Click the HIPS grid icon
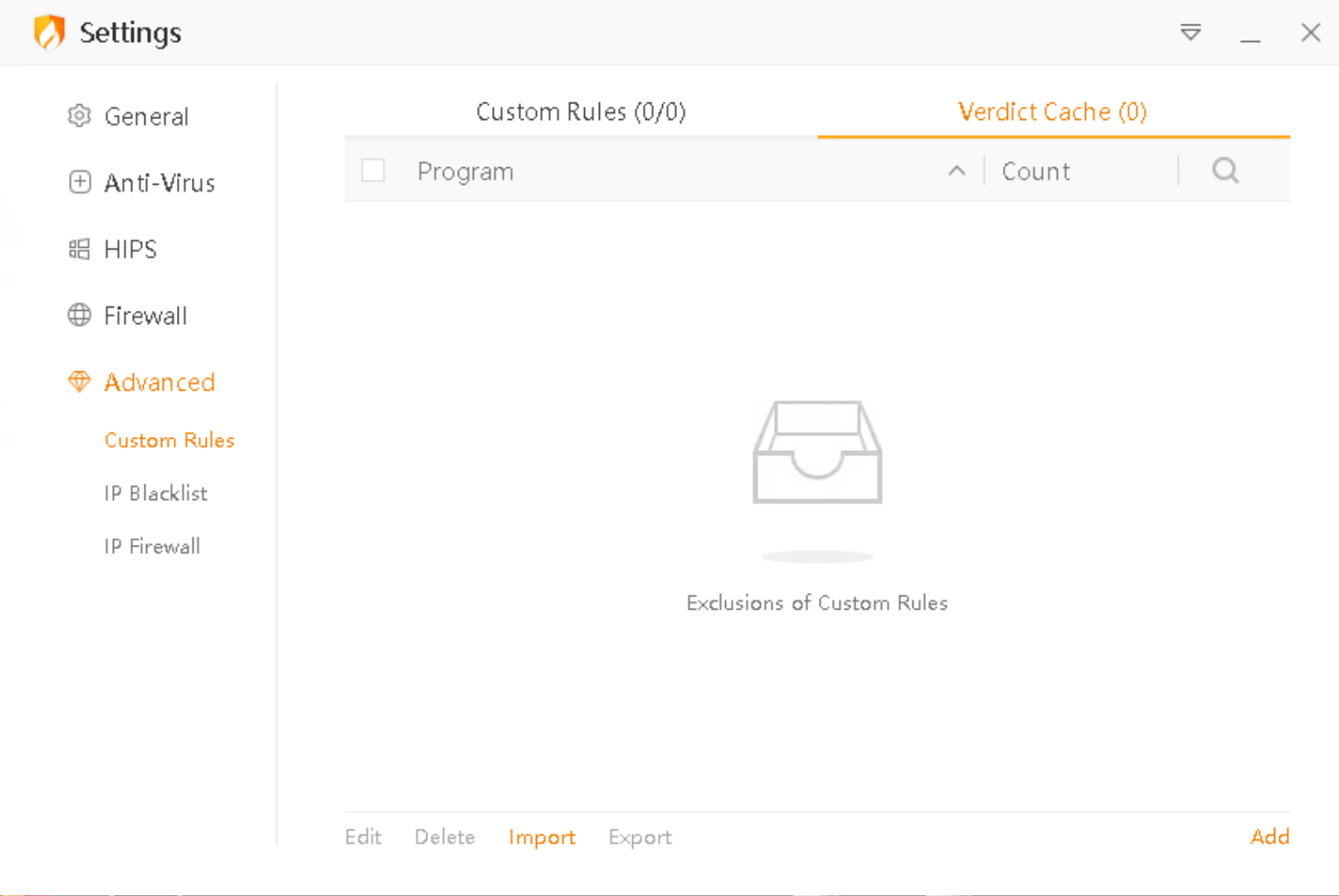 point(79,249)
